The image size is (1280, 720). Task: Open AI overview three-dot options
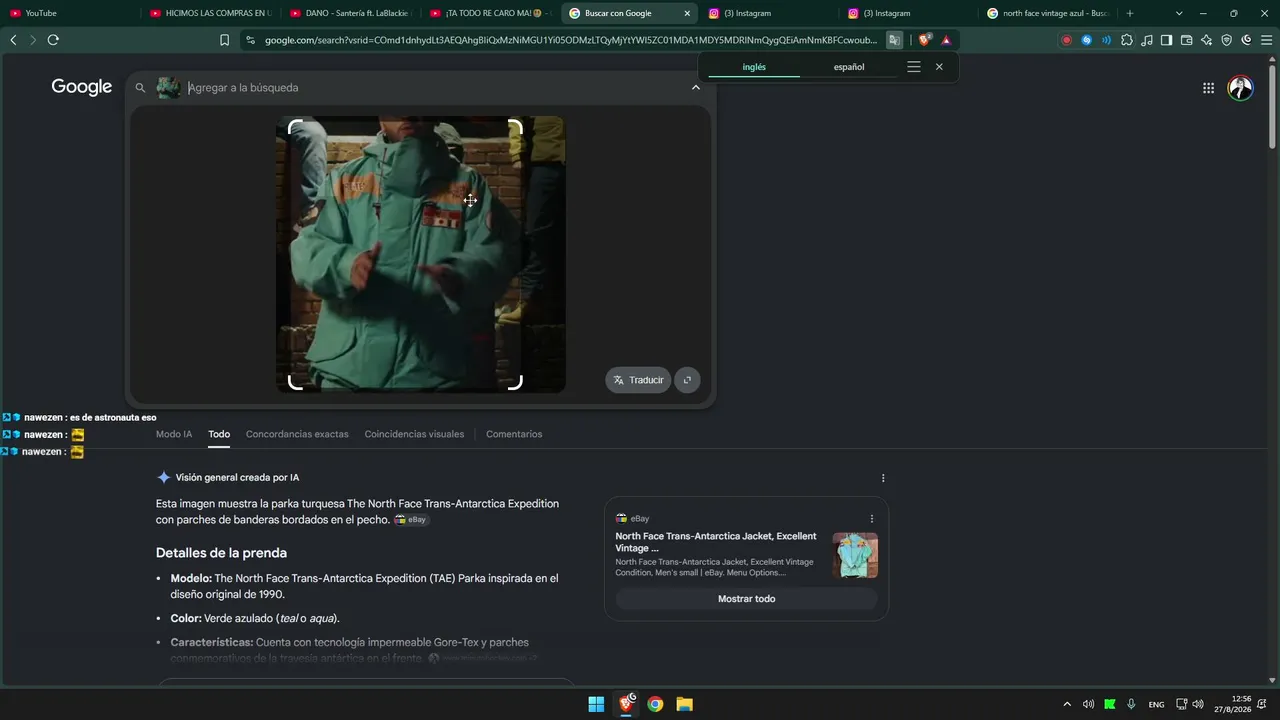pyautogui.click(x=883, y=478)
